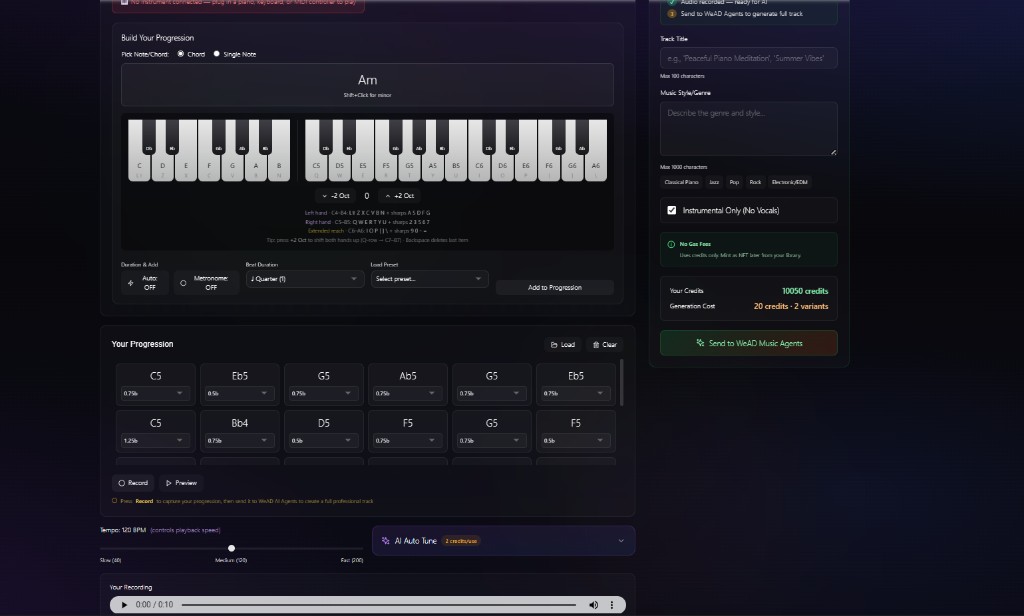The image size is (1024, 616).
Task: Open the audio player three-dot menu
Action: (612, 605)
